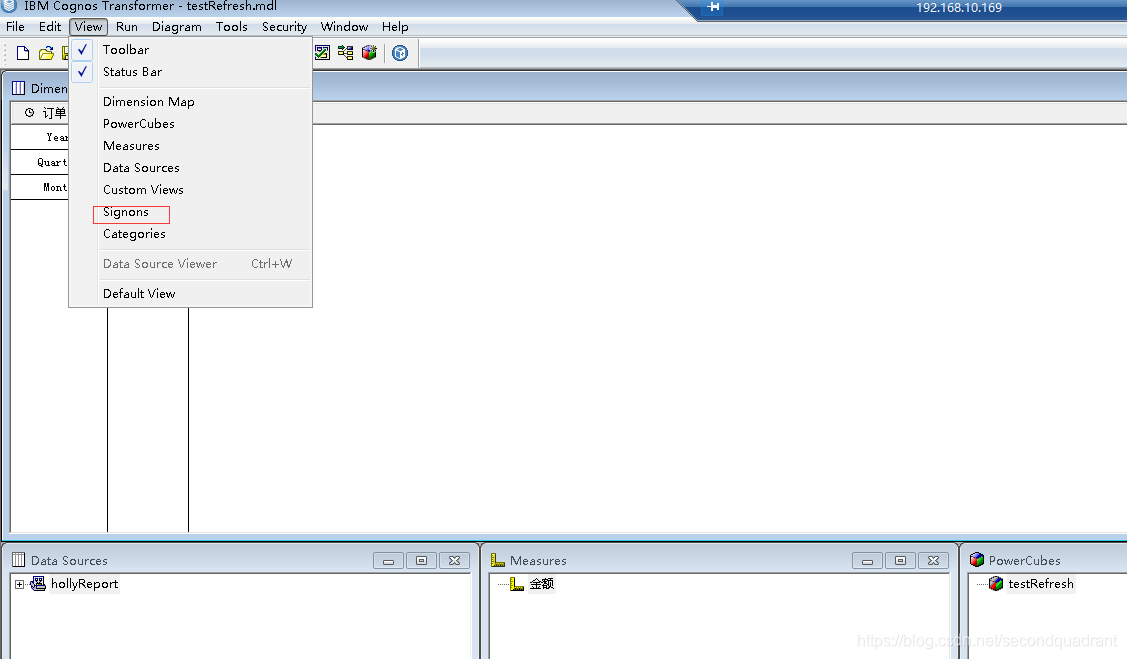Click the Open folder toolbar icon
The image size is (1127, 659).
point(46,53)
